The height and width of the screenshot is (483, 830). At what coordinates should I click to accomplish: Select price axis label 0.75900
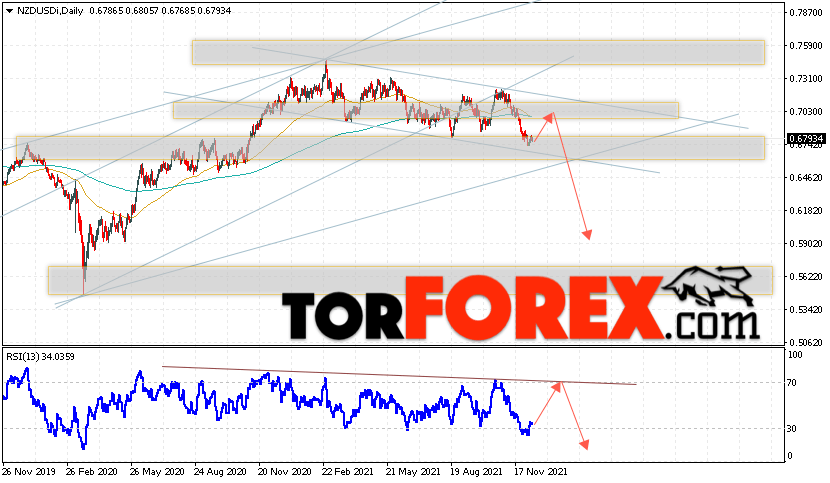[806, 46]
